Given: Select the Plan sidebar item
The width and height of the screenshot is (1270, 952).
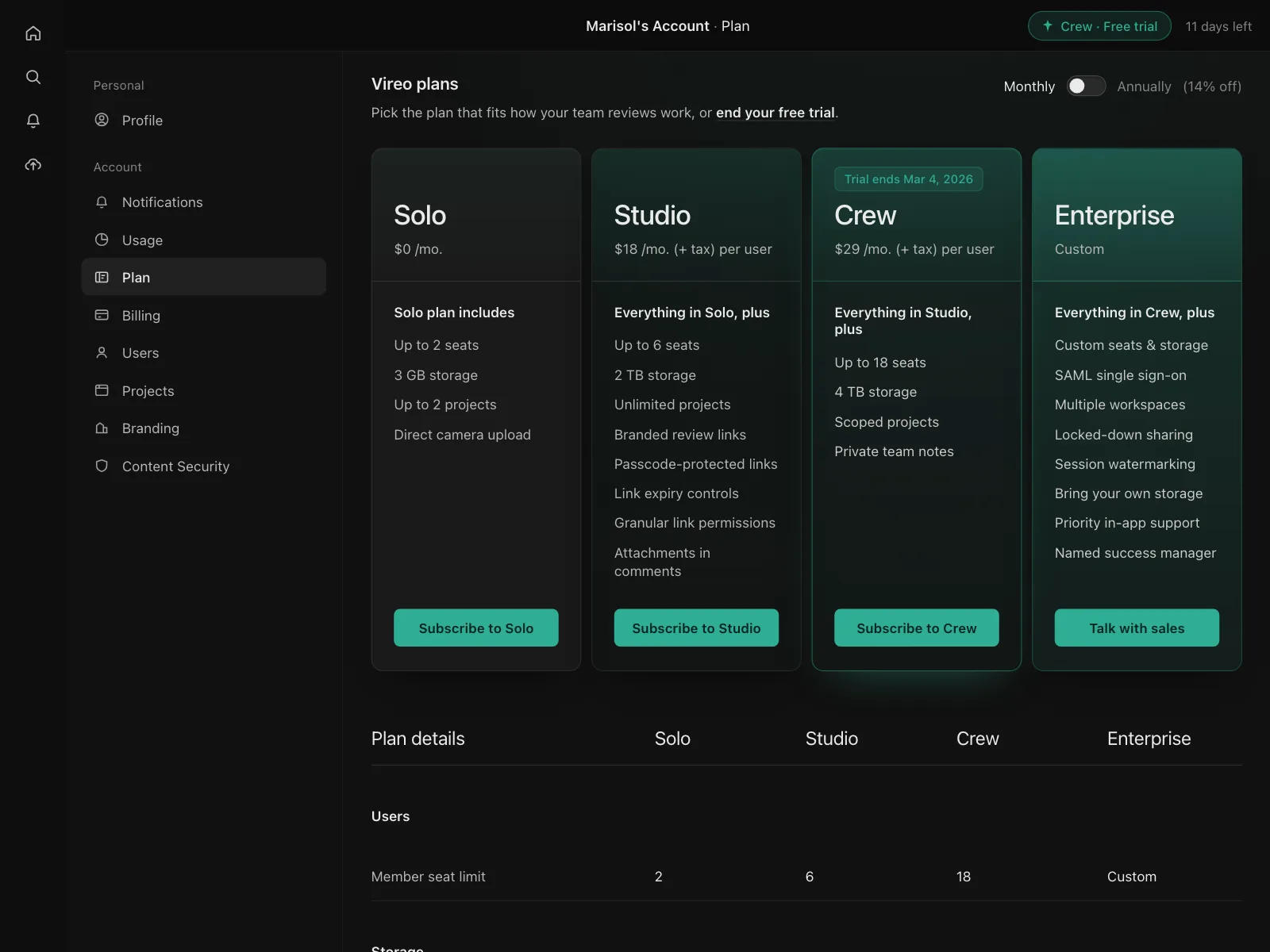Looking at the screenshot, I should (203, 277).
